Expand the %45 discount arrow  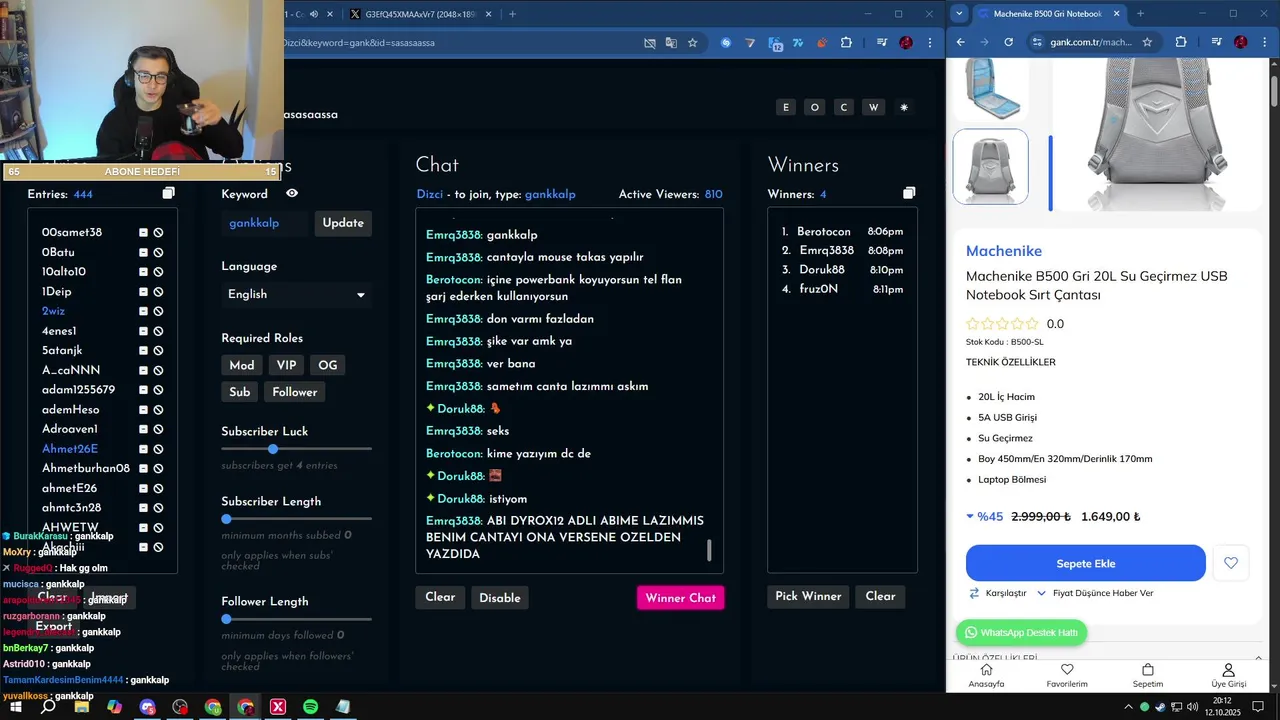[969, 516]
